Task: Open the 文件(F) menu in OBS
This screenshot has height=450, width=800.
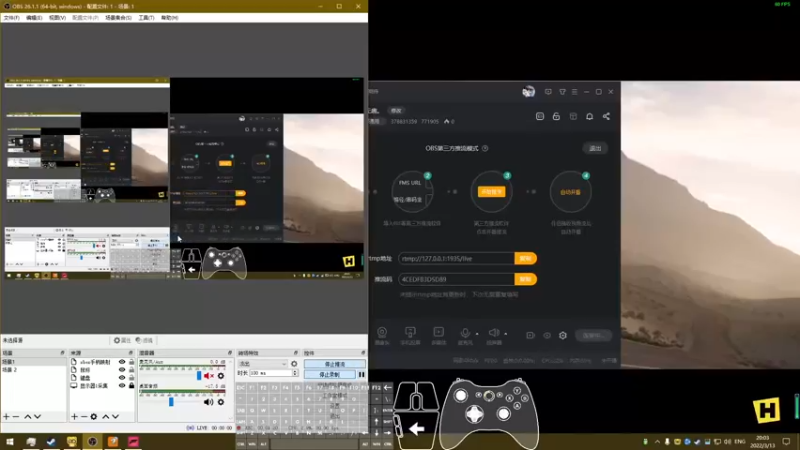Action: pyautogui.click(x=11, y=18)
